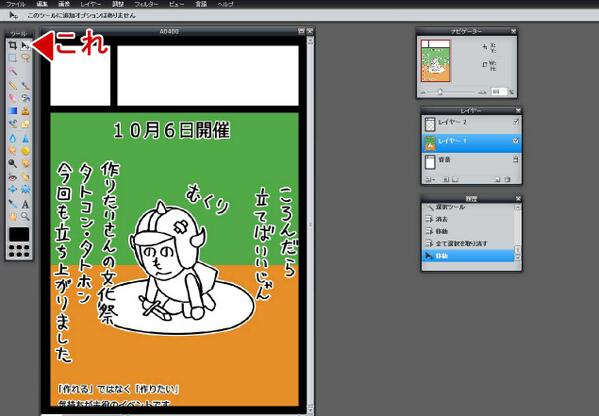This screenshot has height=416, width=599.
Task: Choose the Blur water drop tool
Action: pyautogui.click(x=13, y=138)
